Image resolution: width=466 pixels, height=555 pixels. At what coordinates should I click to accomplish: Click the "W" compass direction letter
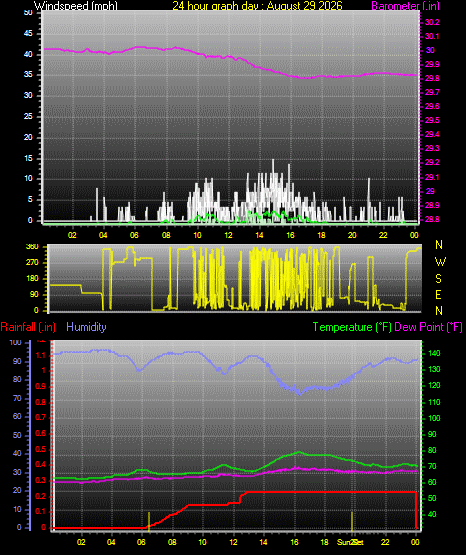click(x=440, y=262)
